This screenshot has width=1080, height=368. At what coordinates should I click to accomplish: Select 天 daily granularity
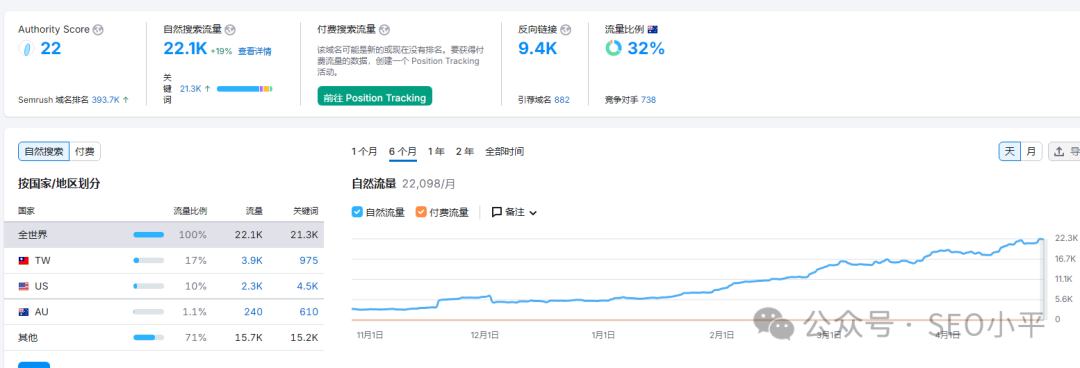pos(1010,152)
